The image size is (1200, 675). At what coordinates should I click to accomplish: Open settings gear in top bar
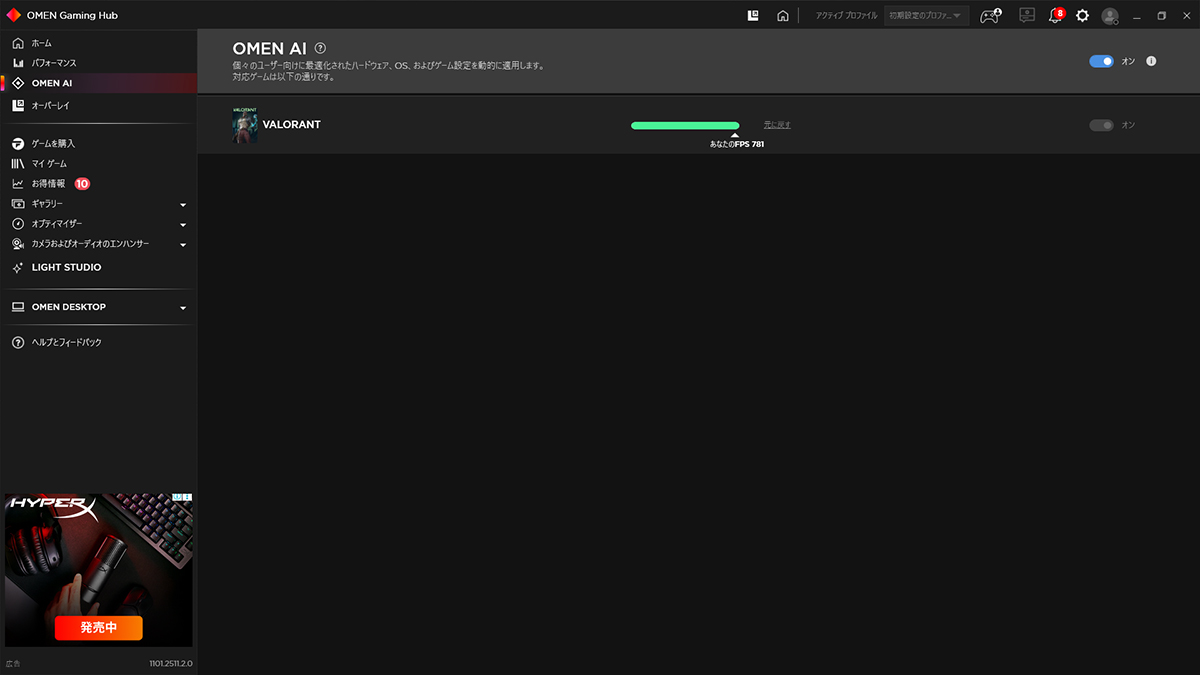click(1082, 16)
